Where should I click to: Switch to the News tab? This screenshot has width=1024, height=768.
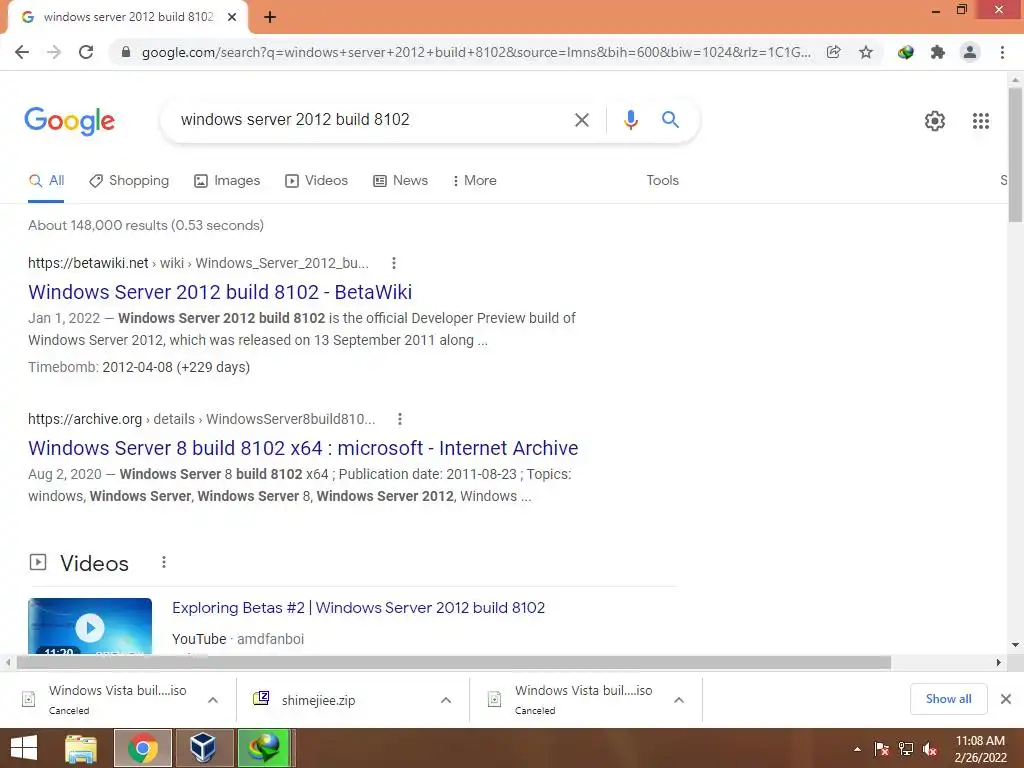[x=400, y=181]
